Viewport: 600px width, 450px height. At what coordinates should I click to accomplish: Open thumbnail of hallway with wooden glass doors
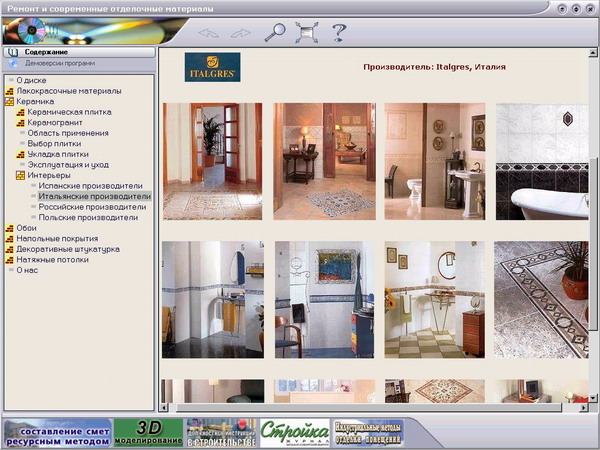coord(213,161)
